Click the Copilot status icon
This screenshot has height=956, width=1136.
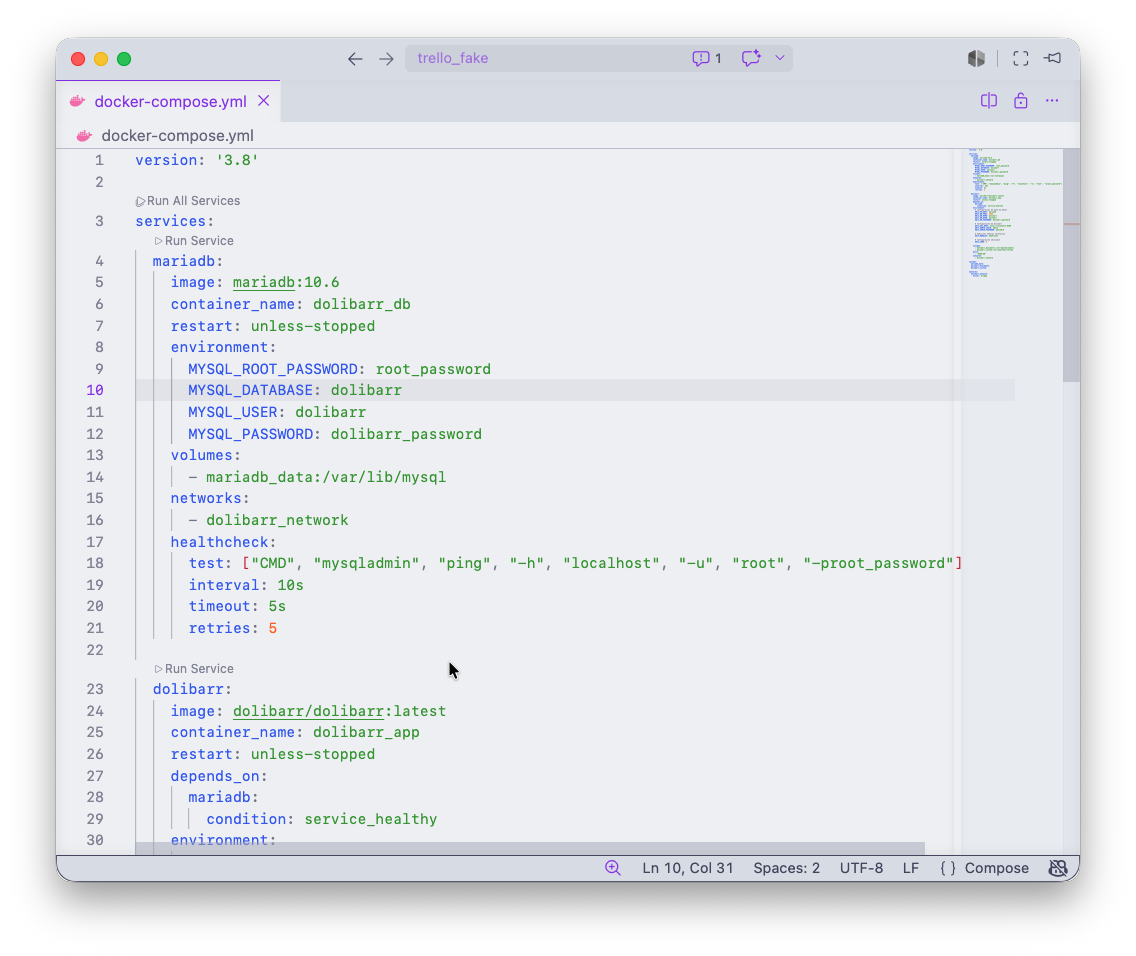click(x=1058, y=868)
